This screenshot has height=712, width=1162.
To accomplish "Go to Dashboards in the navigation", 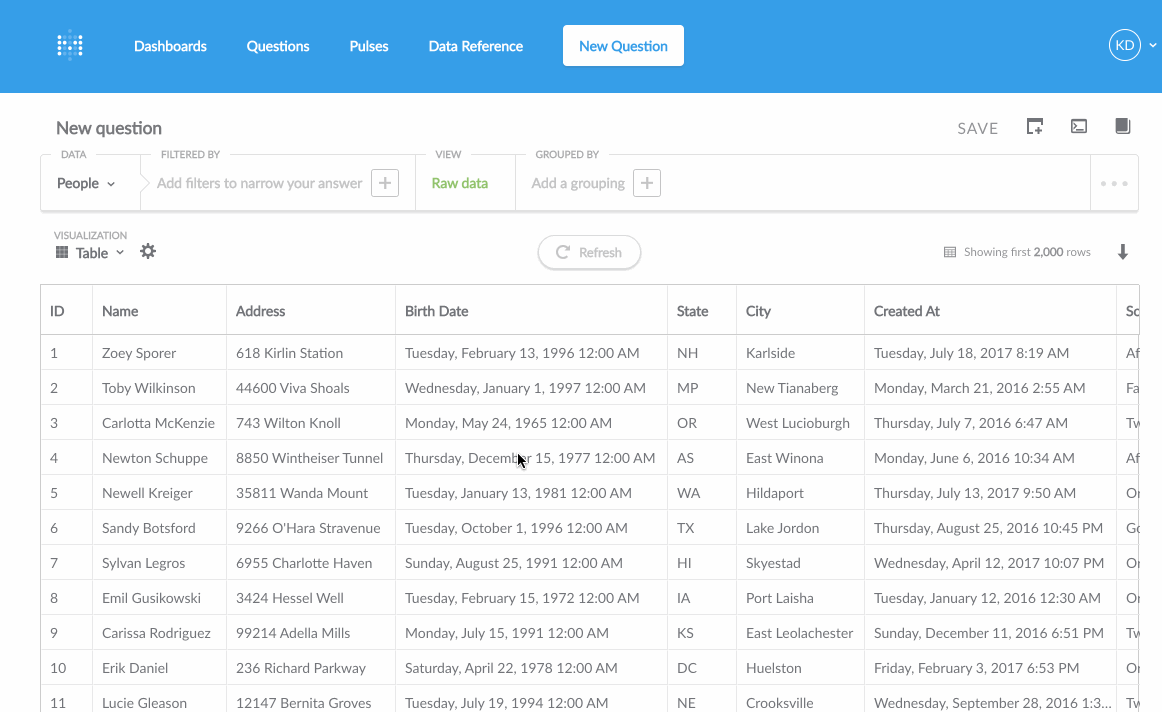I will point(170,46).
